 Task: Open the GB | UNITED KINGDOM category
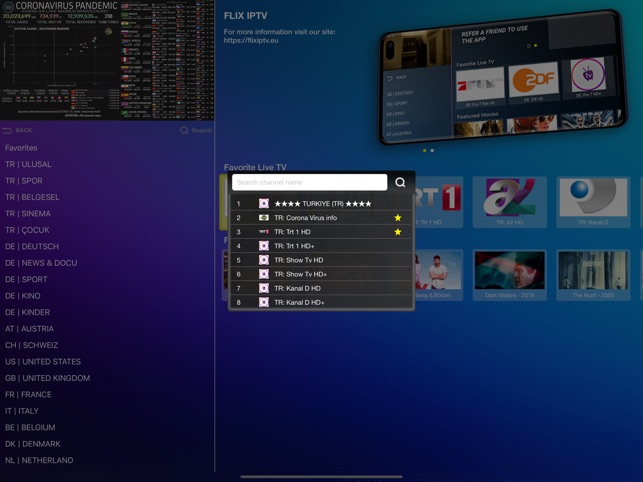click(48, 378)
